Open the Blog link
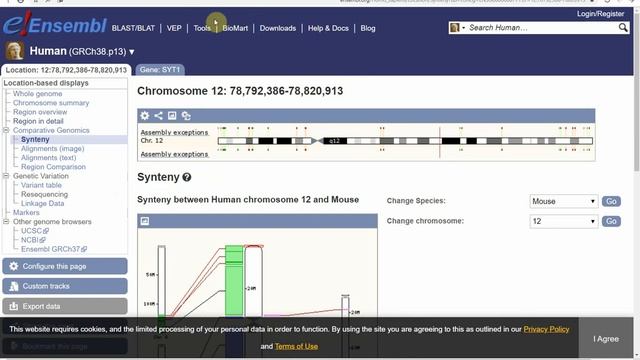The height and width of the screenshot is (360, 640). 368,28
